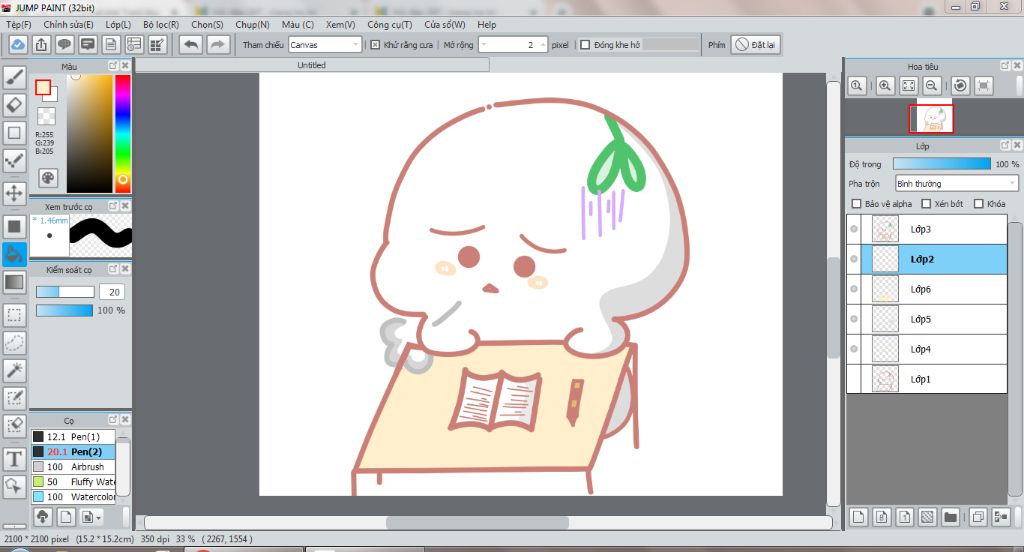Select layer Lớp4
Screen dimensions: 1024x552
coord(927,349)
